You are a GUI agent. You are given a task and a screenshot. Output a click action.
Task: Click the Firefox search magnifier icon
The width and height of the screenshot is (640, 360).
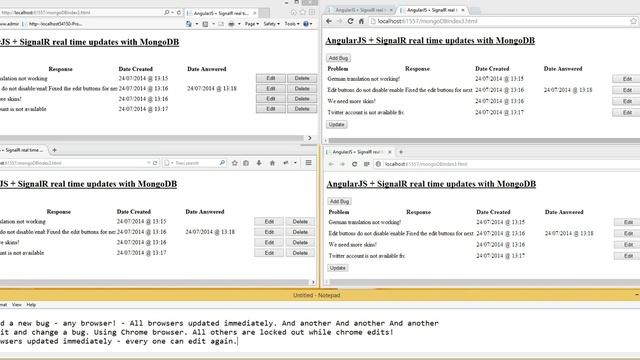pos(222,163)
